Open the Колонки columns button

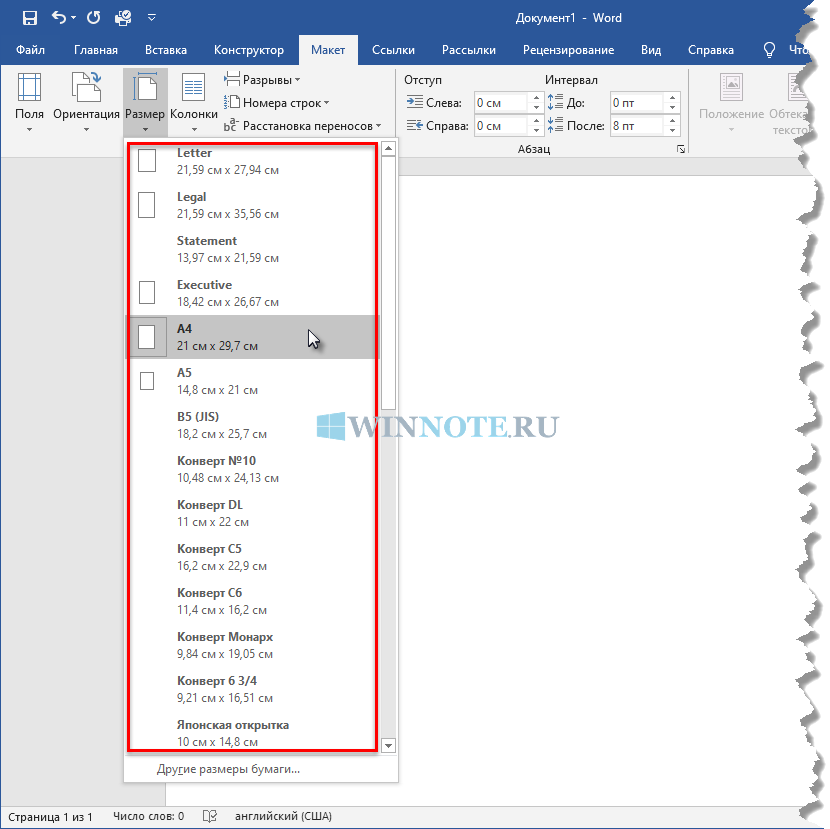pyautogui.click(x=194, y=102)
